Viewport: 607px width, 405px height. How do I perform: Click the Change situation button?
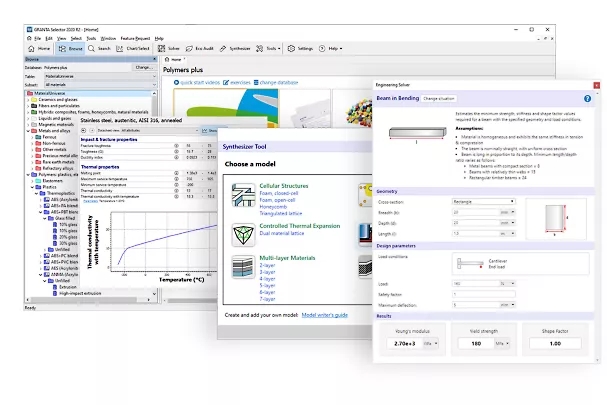click(x=439, y=98)
